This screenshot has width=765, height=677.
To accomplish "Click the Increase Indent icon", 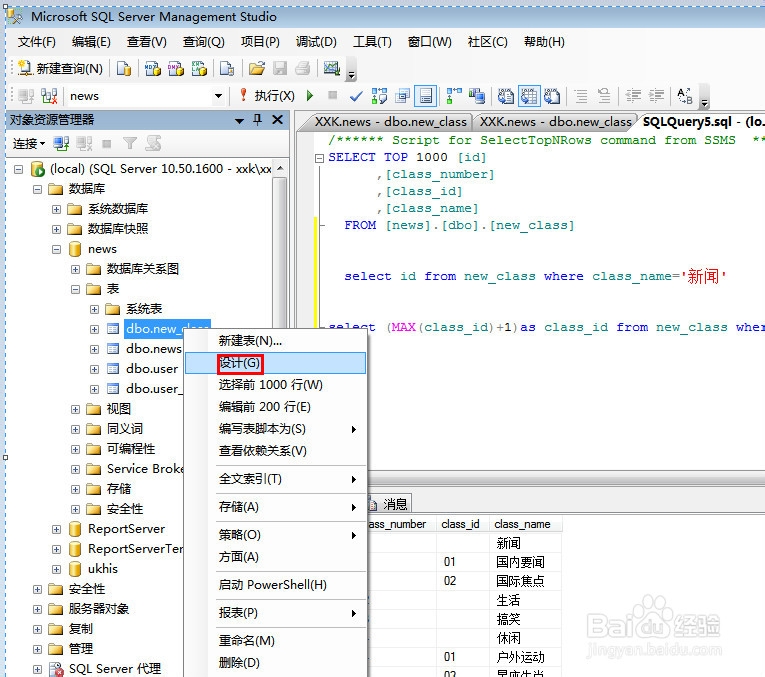I will [x=656, y=96].
